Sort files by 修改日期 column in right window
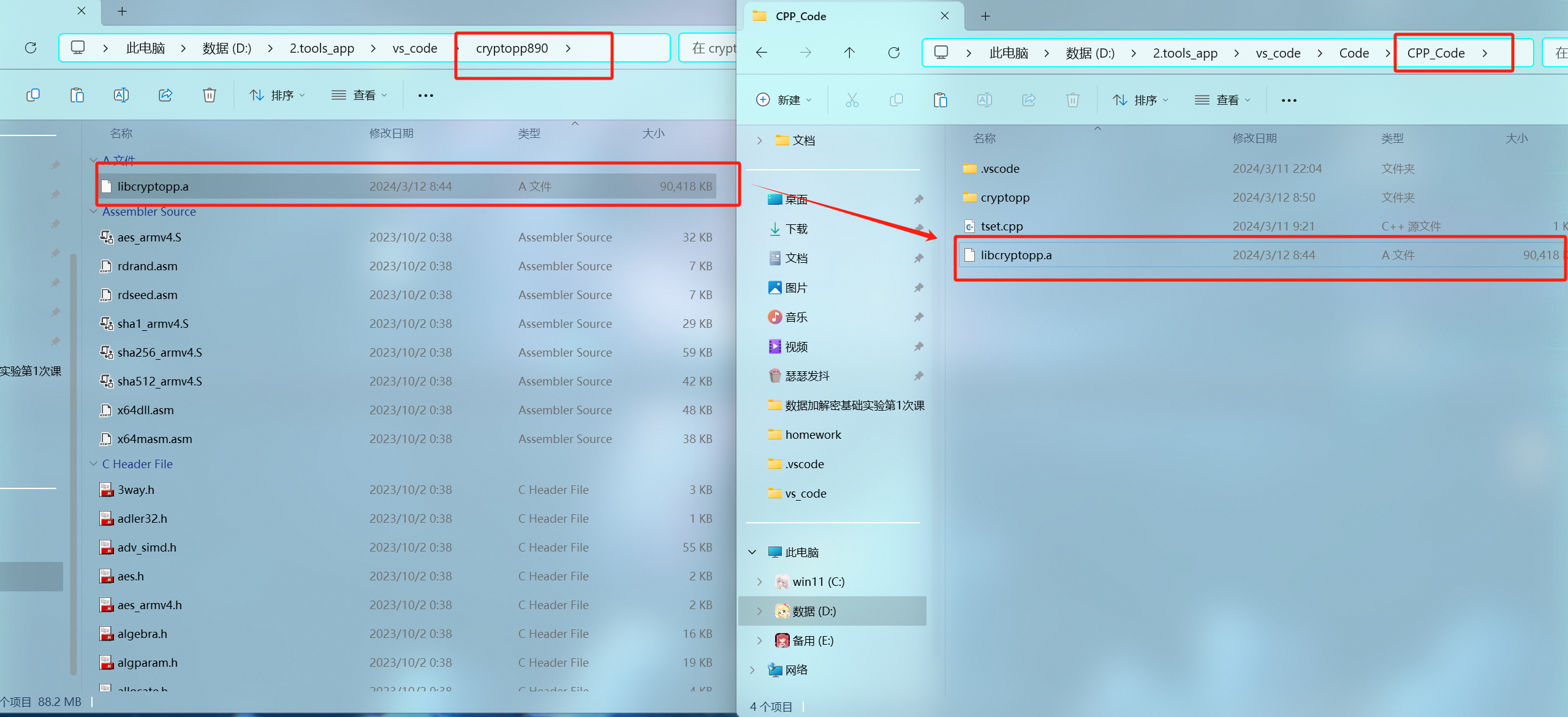This screenshot has width=1568, height=717. coord(1254,138)
